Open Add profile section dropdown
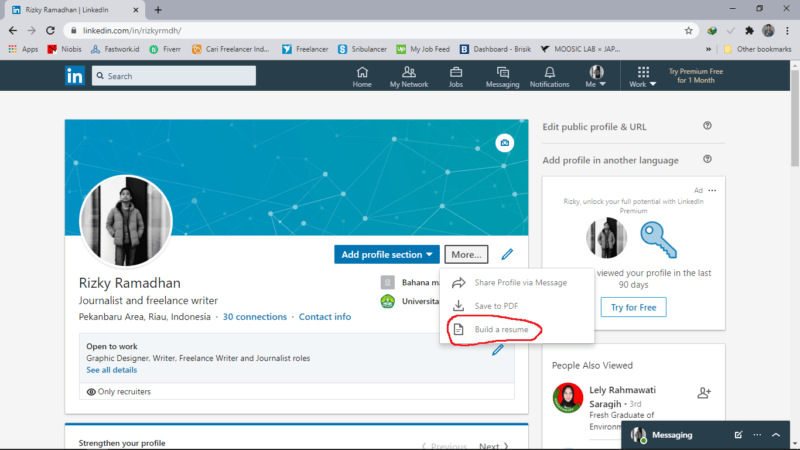Image resolution: width=800 pixels, height=450 pixels. [x=387, y=254]
